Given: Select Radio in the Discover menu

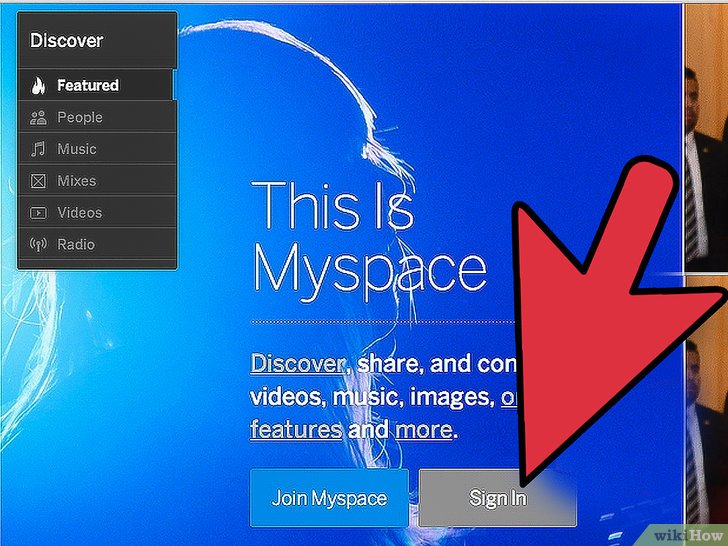Looking at the screenshot, I should point(97,244).
